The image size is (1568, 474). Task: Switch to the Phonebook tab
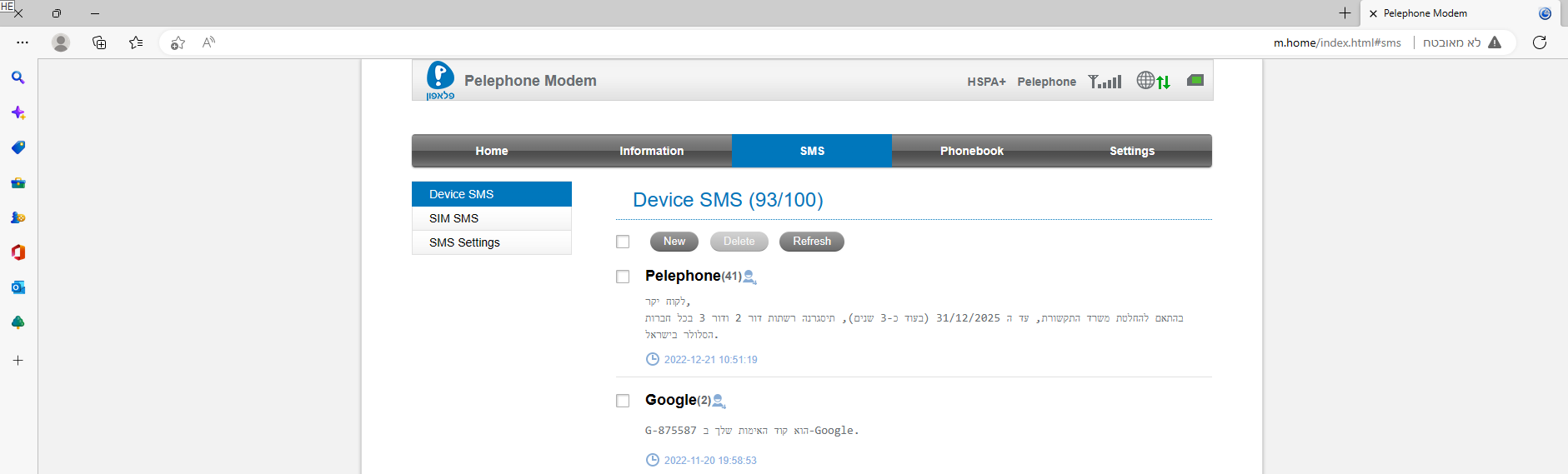click(971, 151)
